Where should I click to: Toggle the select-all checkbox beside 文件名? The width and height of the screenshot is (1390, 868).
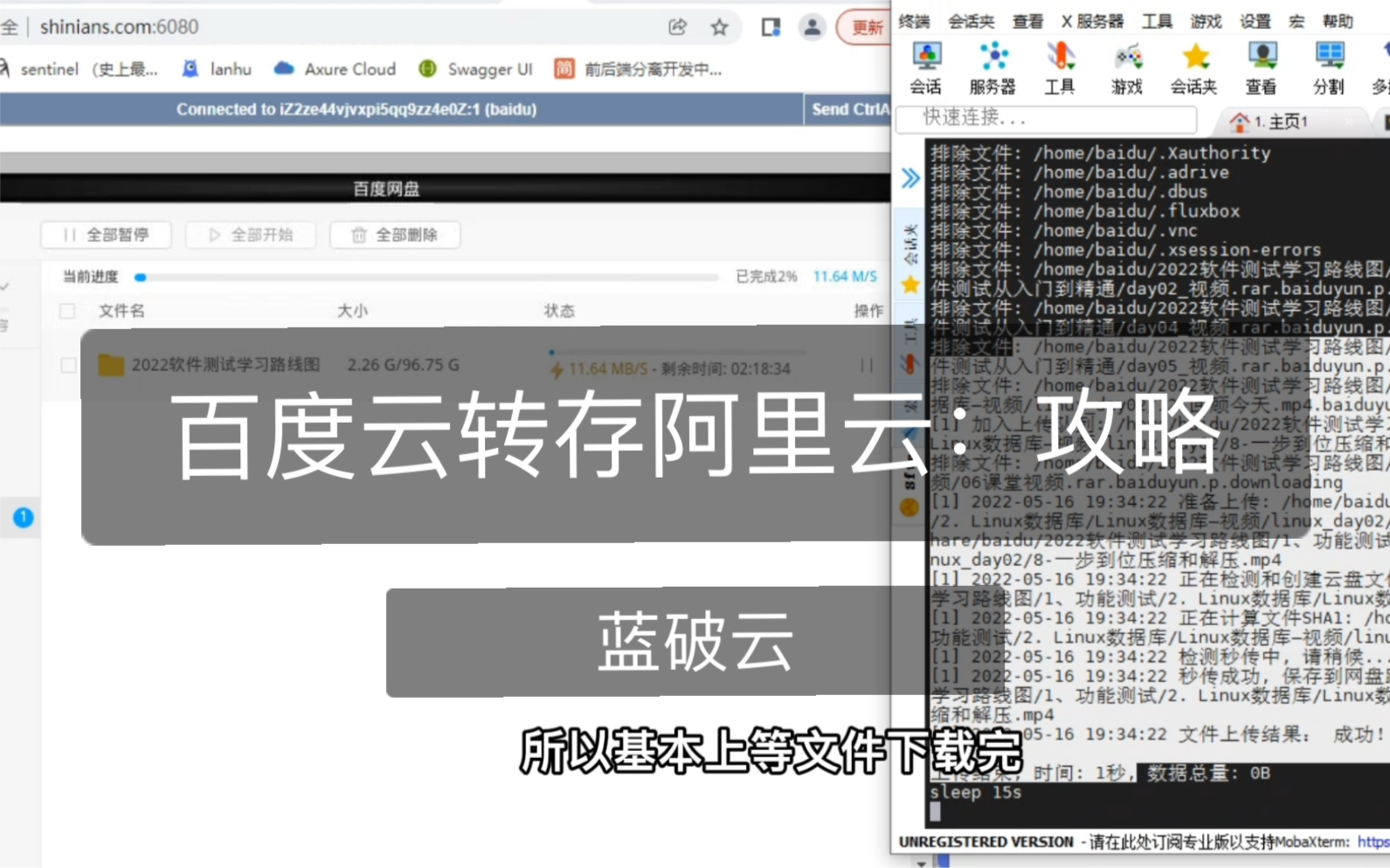[67, 311]
